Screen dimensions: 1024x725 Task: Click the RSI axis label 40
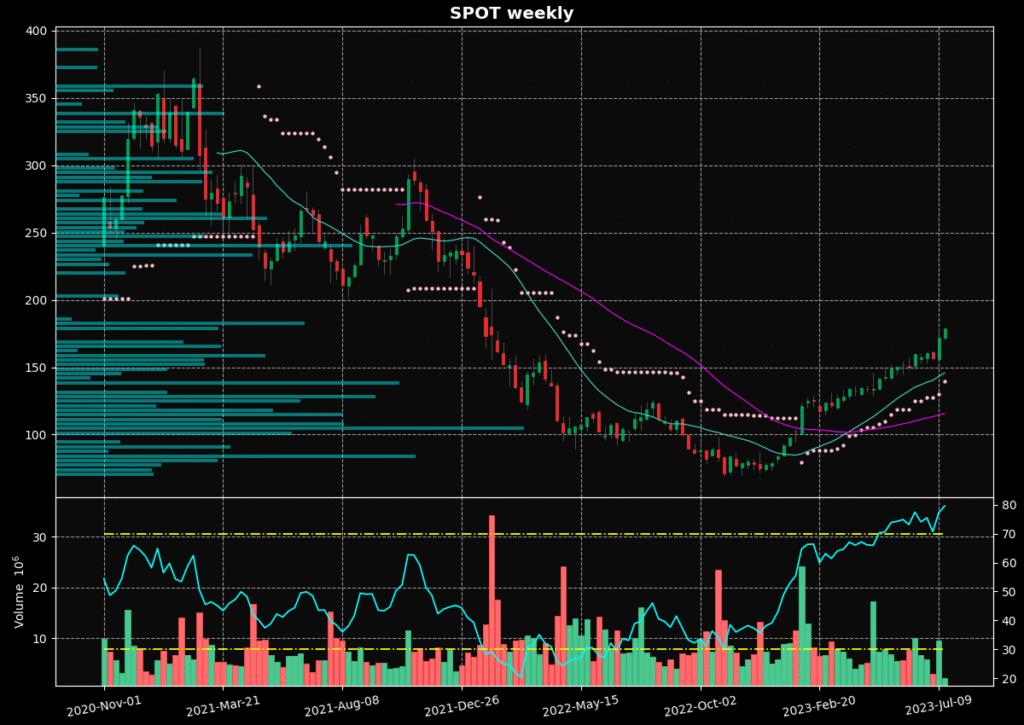[x=1008, y=621]
